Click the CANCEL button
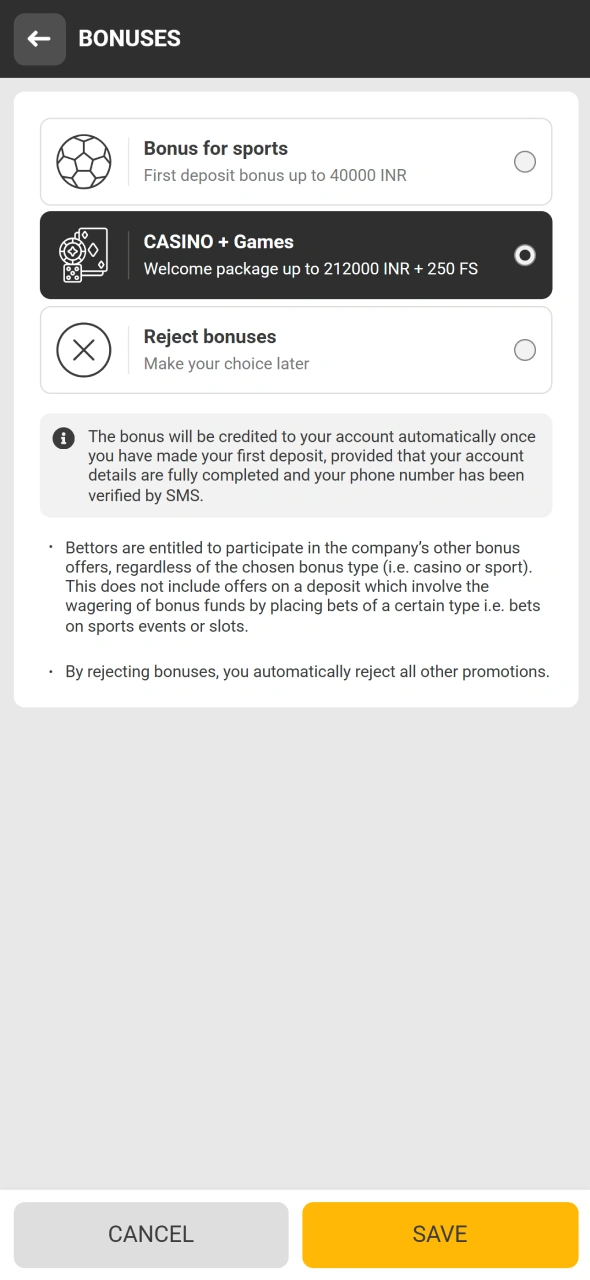The image size is (590, 1280). 151,1235
